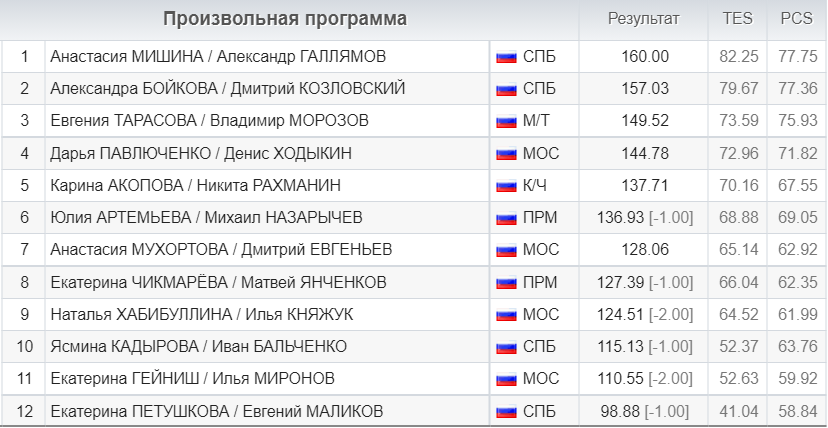The height and width of the screenshot is (428, 828).
Task: Select Наталья ХАБИБУЛЛИНА / Илья КНЯЖУК pair
Action: (201, 315)
